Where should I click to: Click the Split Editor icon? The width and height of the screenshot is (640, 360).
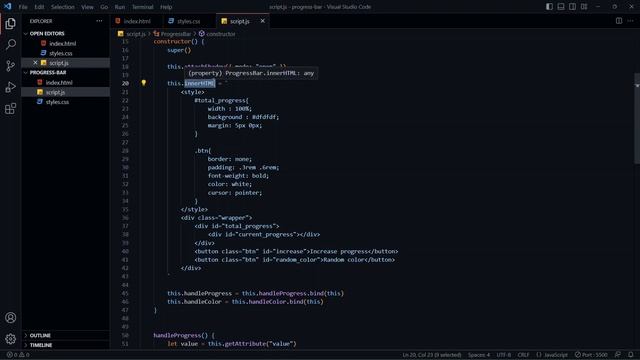pyautogui.click(x=619, y=21)
